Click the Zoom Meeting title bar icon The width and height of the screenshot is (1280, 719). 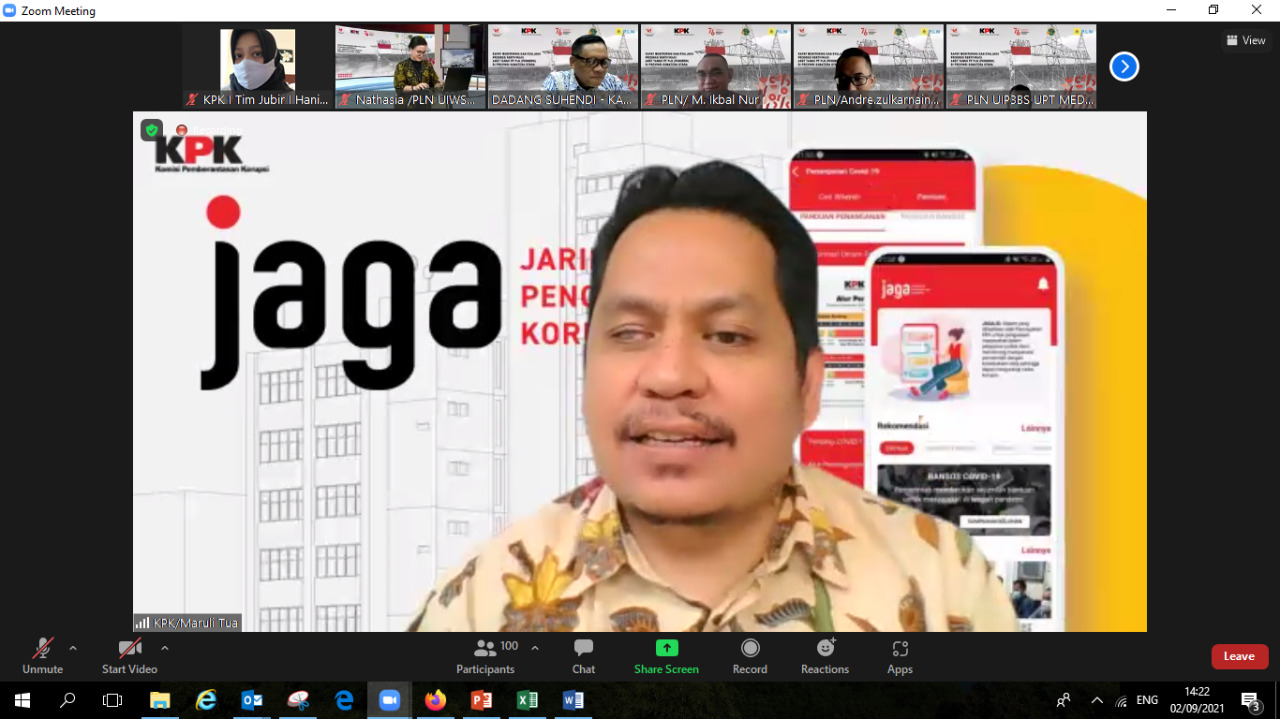point(10,11)
